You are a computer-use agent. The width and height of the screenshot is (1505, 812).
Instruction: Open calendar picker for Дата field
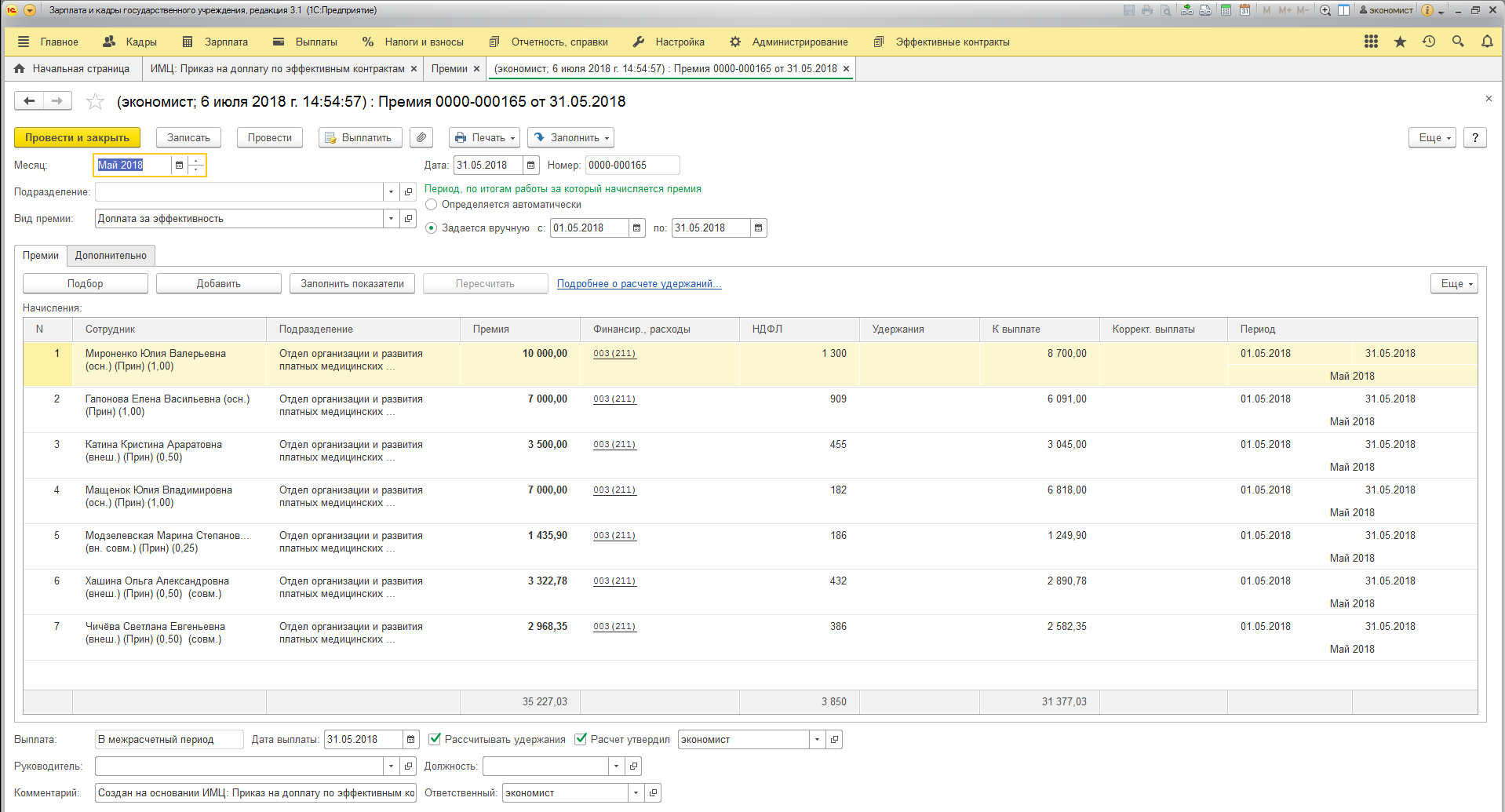531,165
